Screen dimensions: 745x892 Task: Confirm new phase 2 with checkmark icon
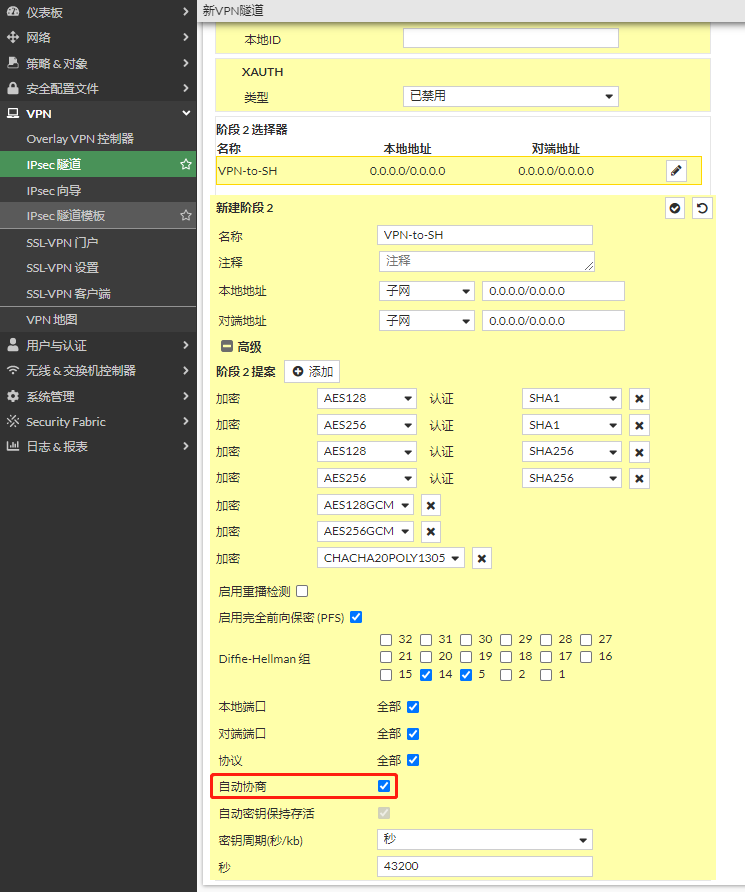(675, 208)
